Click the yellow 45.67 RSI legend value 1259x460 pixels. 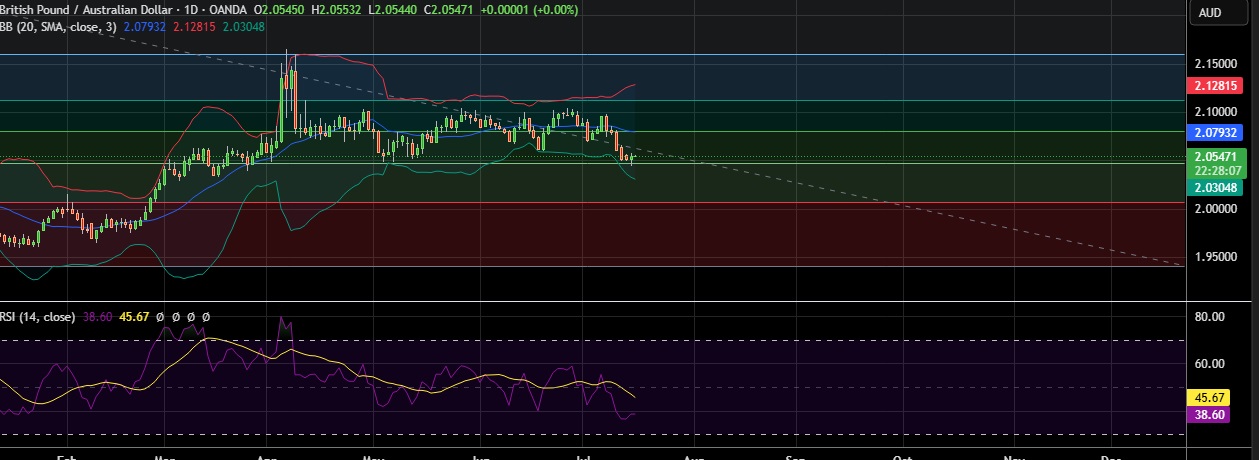tap(135, 317)
